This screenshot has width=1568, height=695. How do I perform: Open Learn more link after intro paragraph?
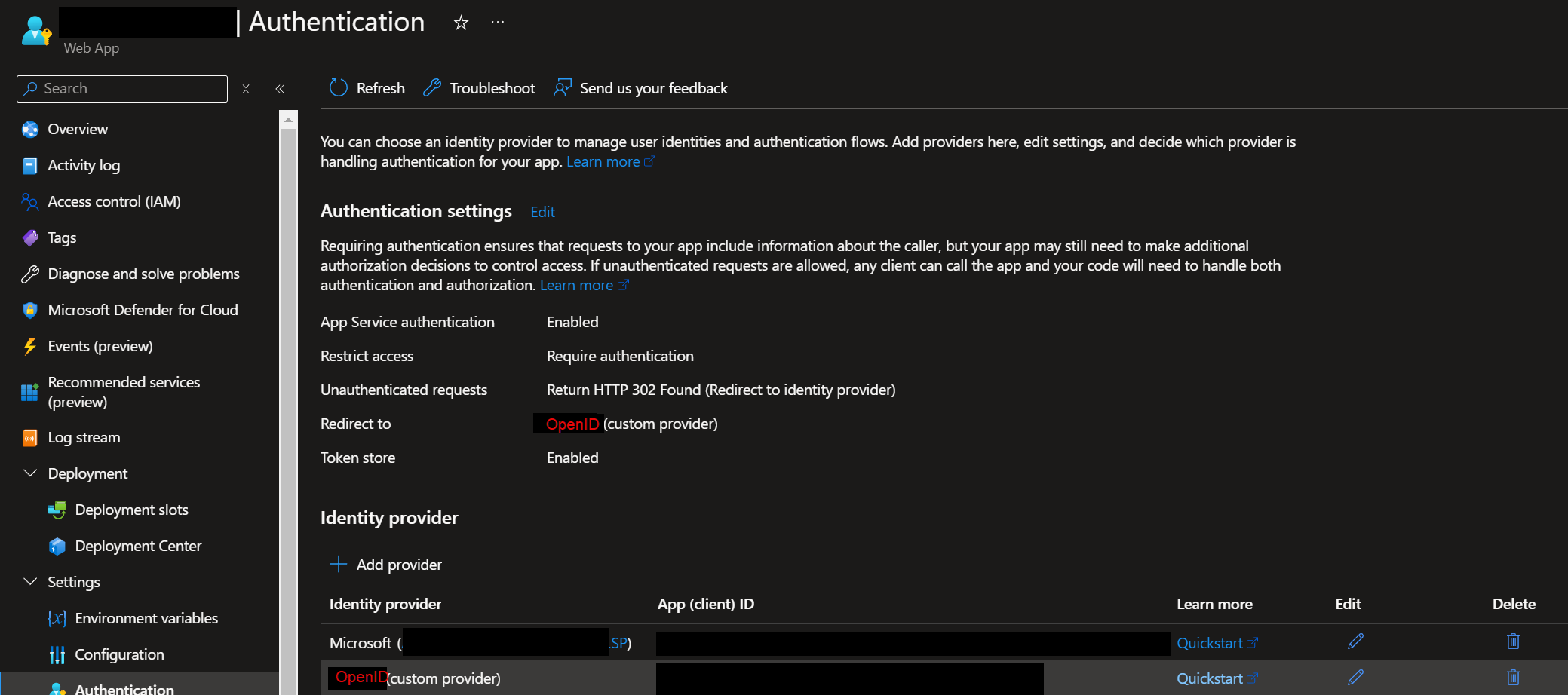click(x=611, y=162)
